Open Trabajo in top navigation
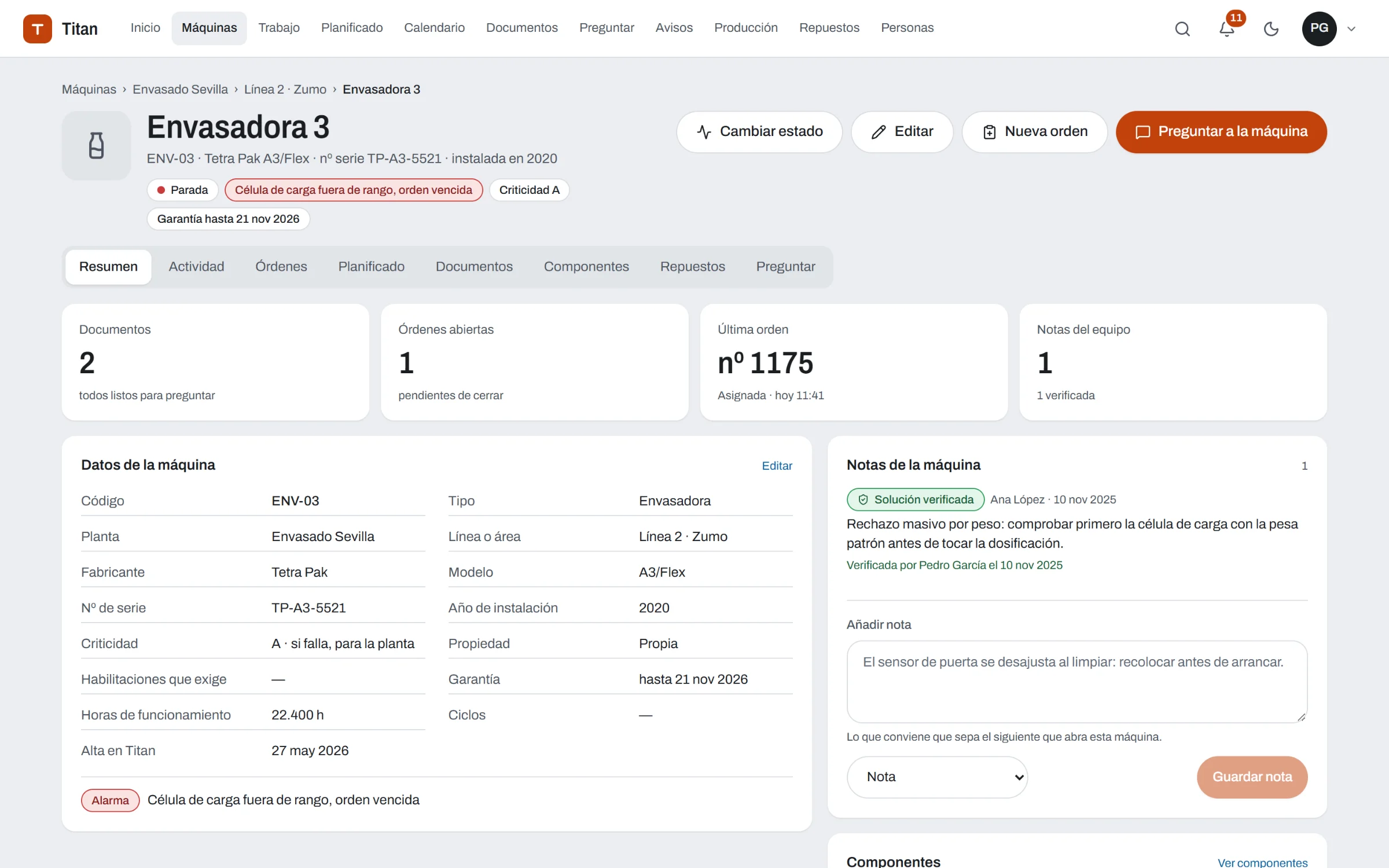Viewport: 1389px width, 868px height. [x=279, y=28]
